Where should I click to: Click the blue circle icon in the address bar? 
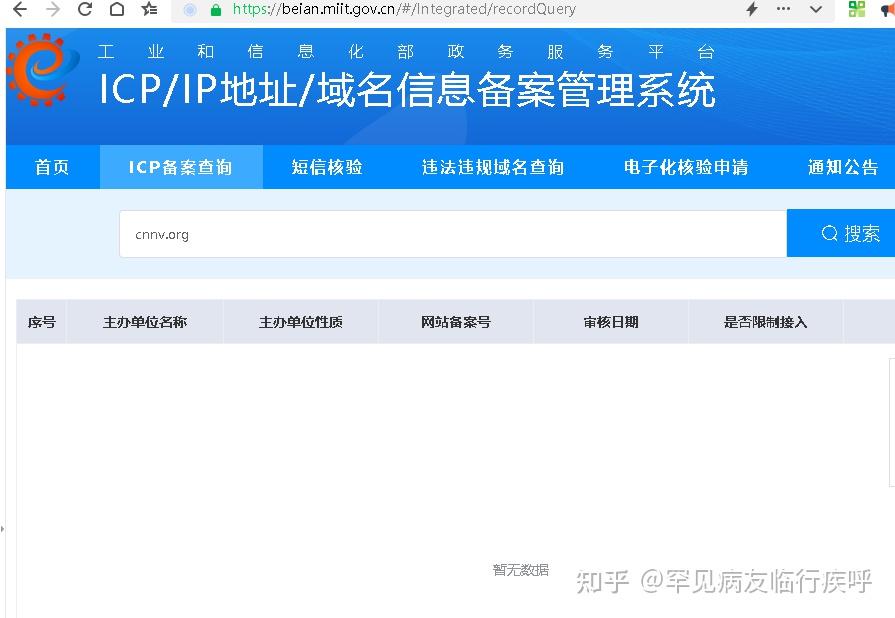189,10
